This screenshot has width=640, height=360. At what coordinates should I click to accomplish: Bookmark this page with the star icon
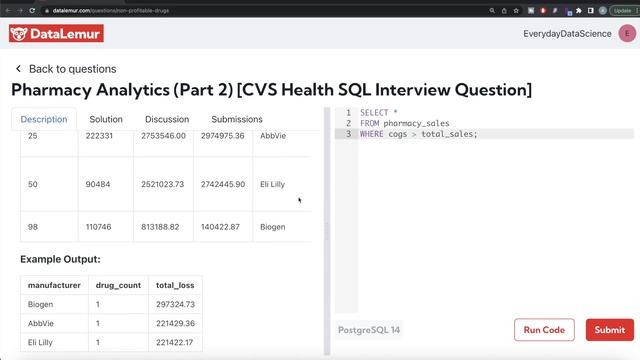click(x=516, y=11)
